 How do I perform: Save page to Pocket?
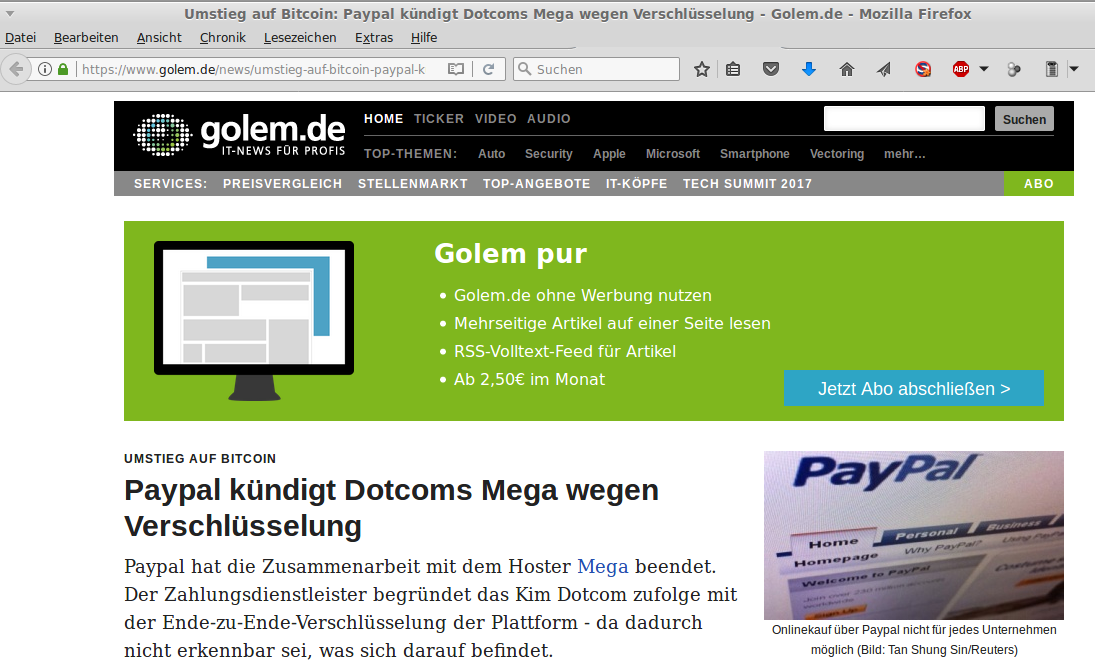click(771, 69)
